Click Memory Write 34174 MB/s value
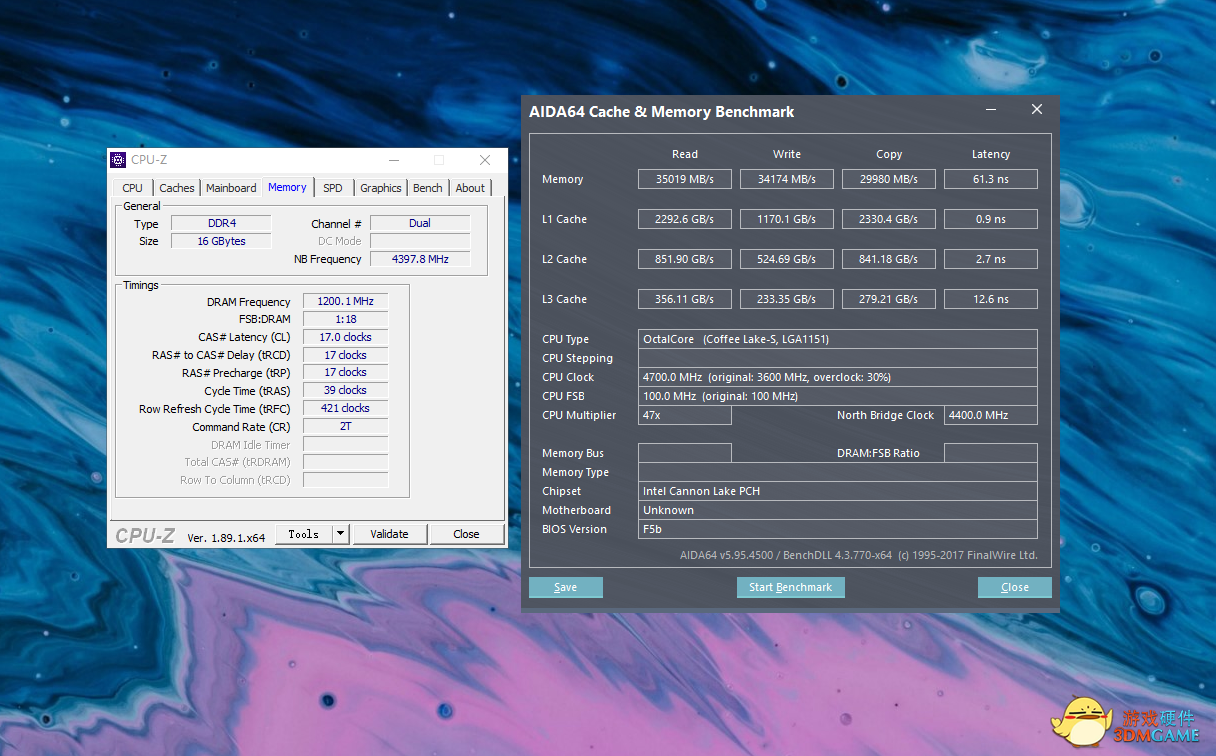Image resolution: width=1216 pixels, height=756 pixels. tap(787, 179)
